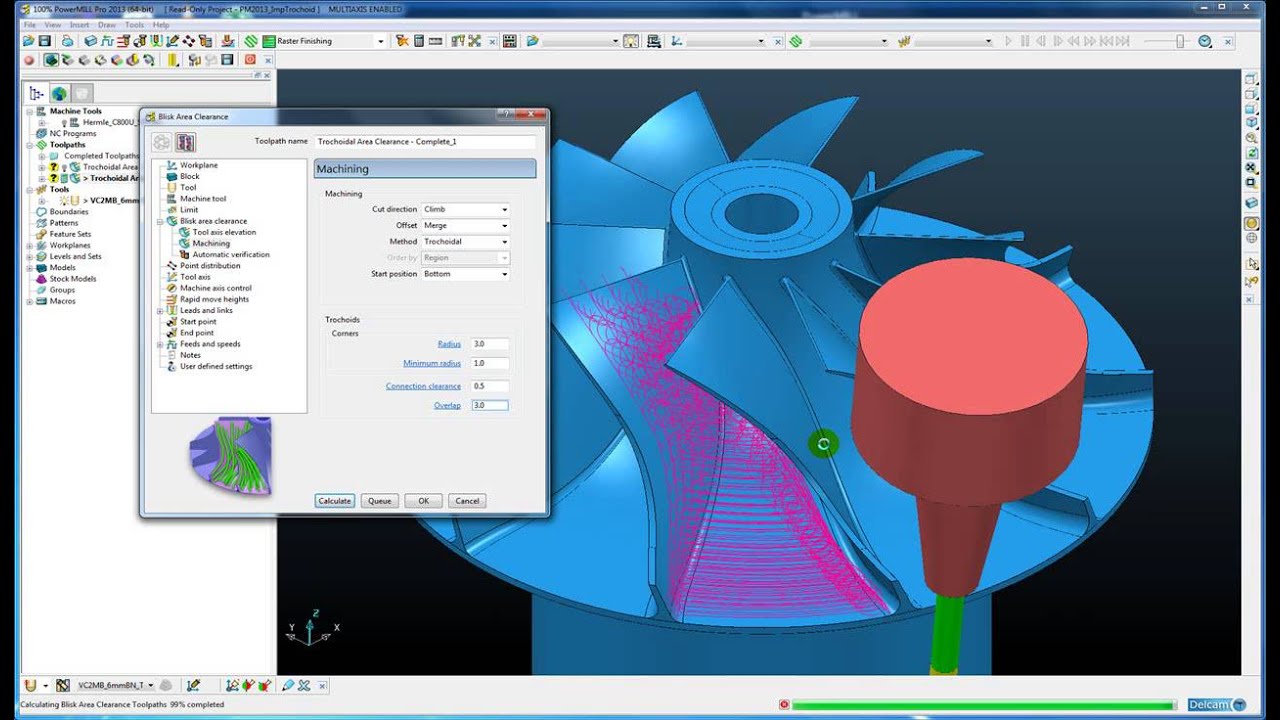This screenshot has height=720, width=1280.
Task: Select NC Programs in explorer tree
Action: click(x=73, y=133)
